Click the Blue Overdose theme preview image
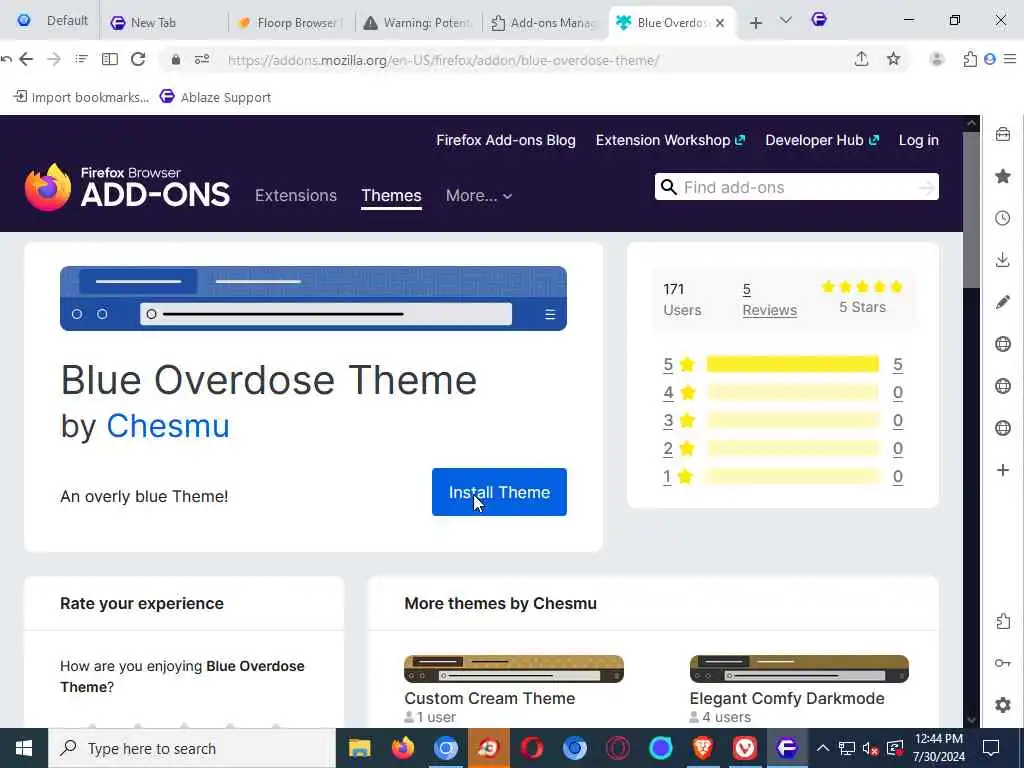The image size is (1024, 768). click(313, 298)
